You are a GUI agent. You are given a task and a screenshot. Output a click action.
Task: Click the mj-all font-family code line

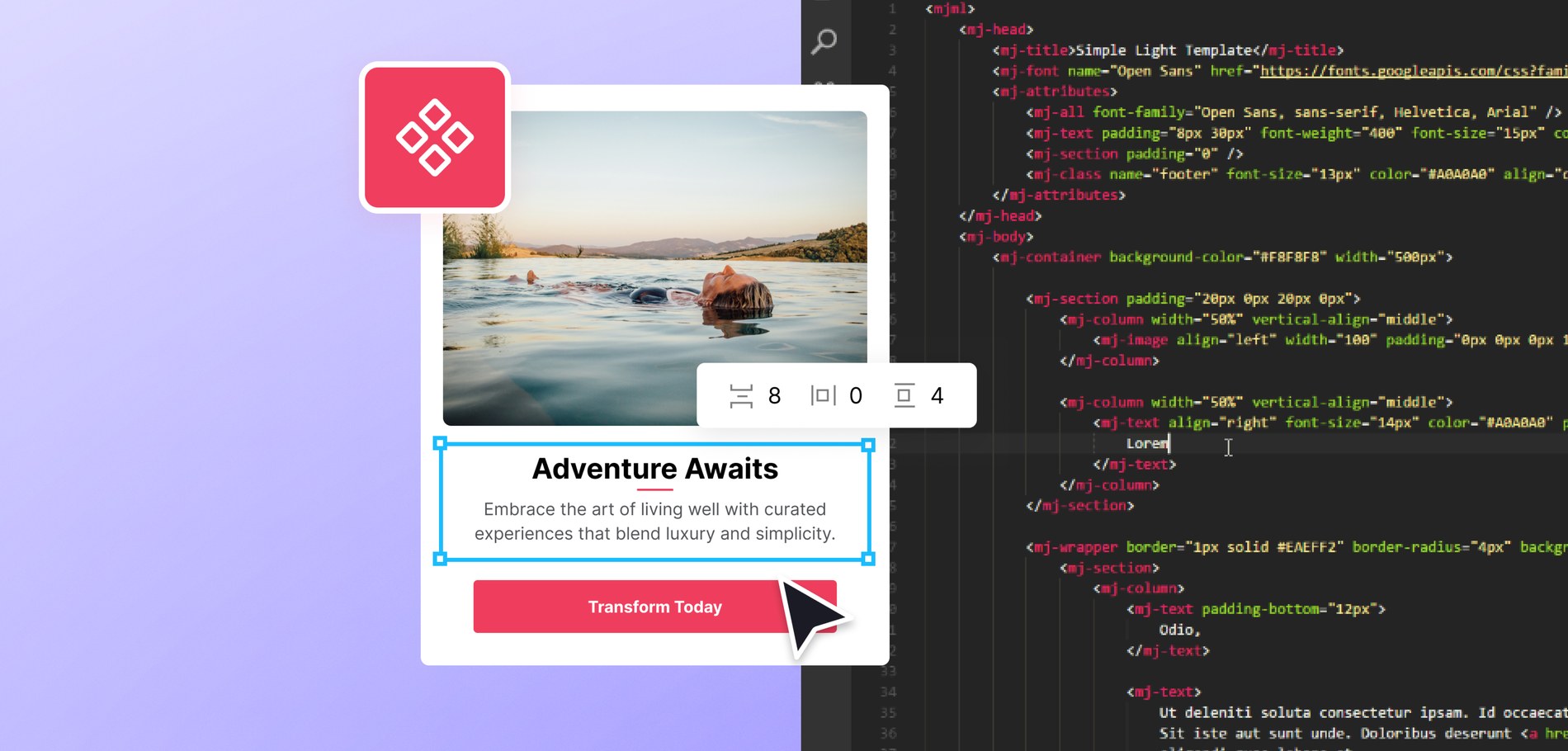click(x=1293, y=112)
